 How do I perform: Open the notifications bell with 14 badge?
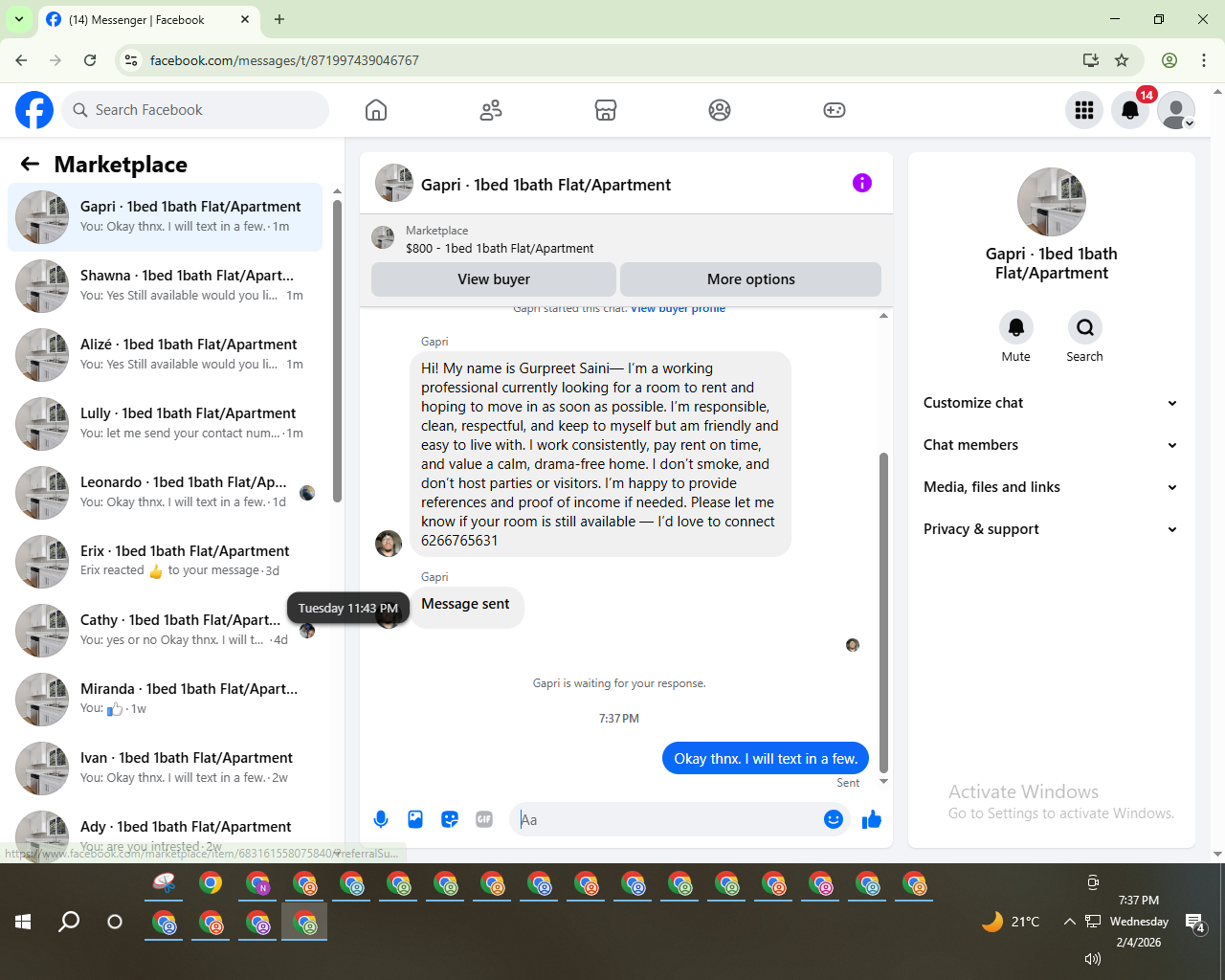coord(1130,110)
